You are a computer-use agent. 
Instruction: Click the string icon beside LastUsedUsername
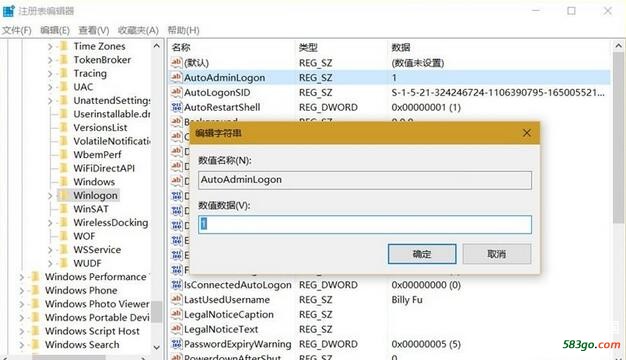coord(176,299)
